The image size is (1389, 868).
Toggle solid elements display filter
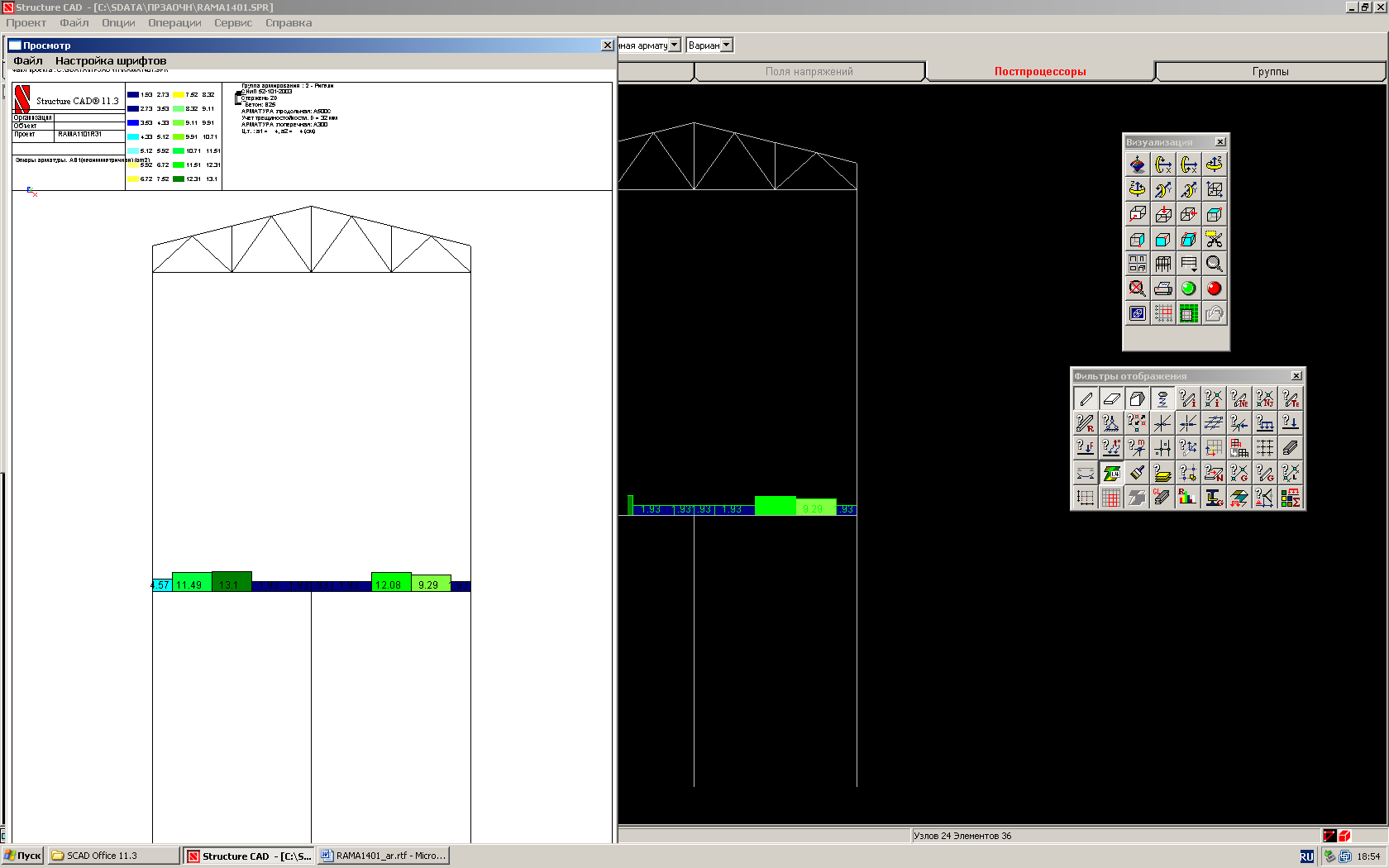[x=1137, y=398]
